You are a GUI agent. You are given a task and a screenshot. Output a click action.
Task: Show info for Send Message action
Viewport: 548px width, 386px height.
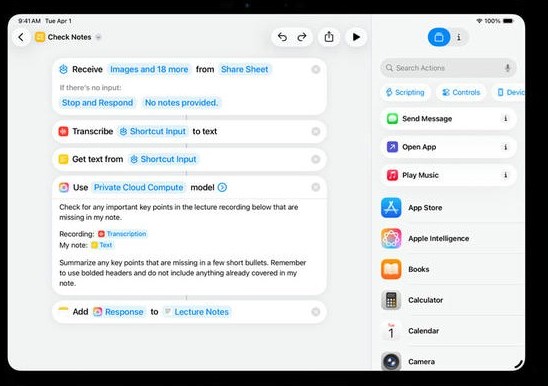505,119
